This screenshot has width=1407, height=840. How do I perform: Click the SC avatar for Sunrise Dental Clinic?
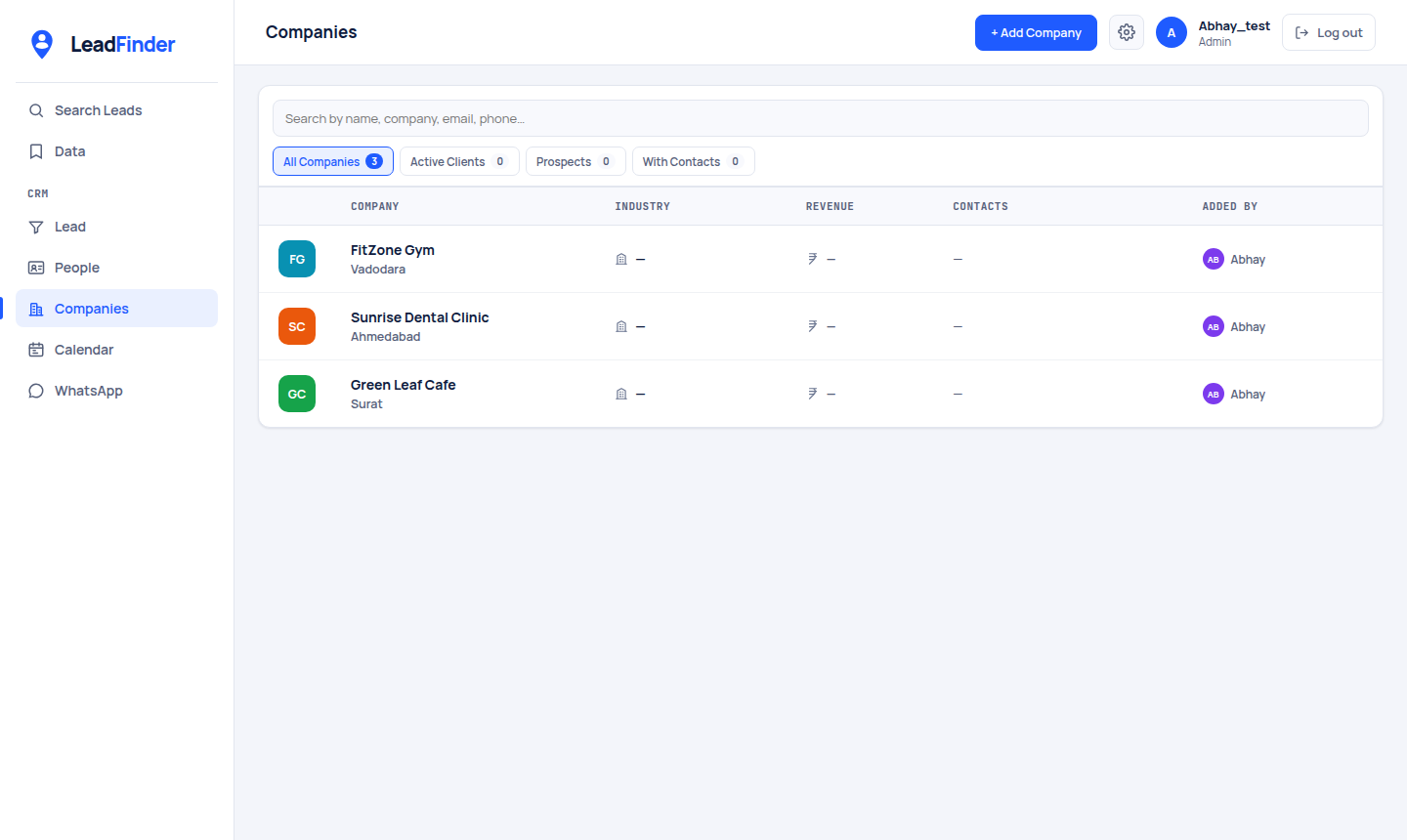[297, 326]
